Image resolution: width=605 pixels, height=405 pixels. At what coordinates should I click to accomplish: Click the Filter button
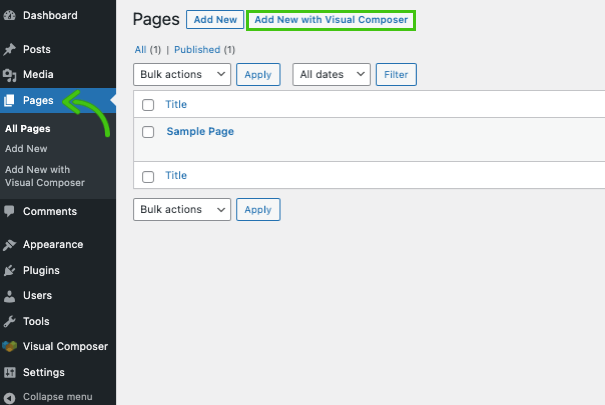396,74
